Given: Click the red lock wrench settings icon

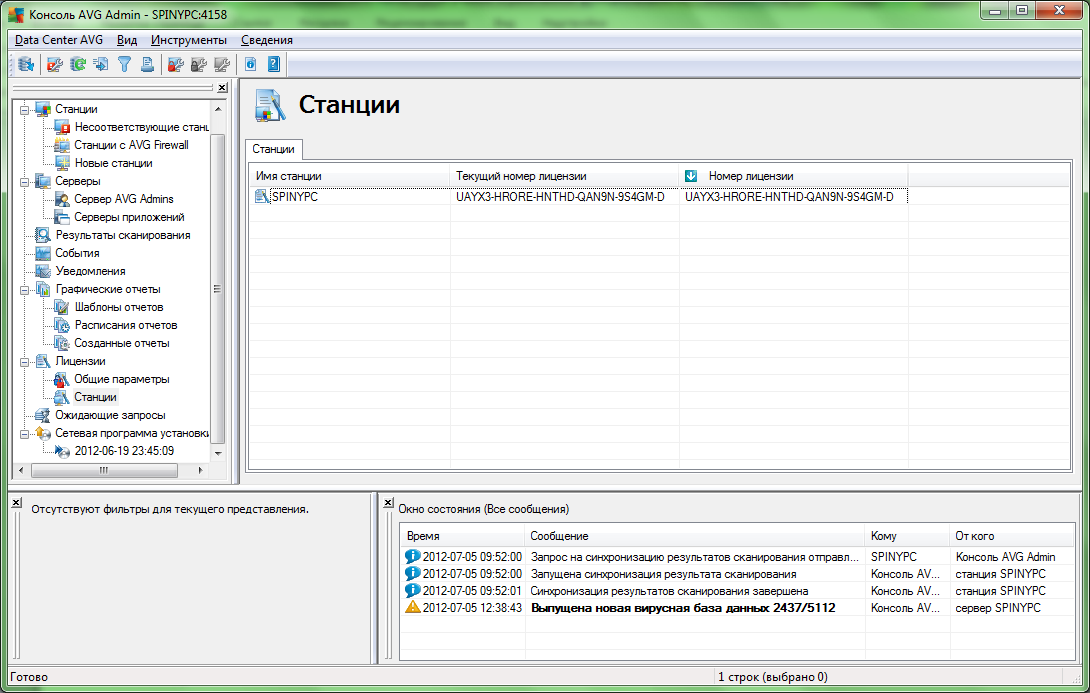Looking at the screenshot, I should 176,65.
